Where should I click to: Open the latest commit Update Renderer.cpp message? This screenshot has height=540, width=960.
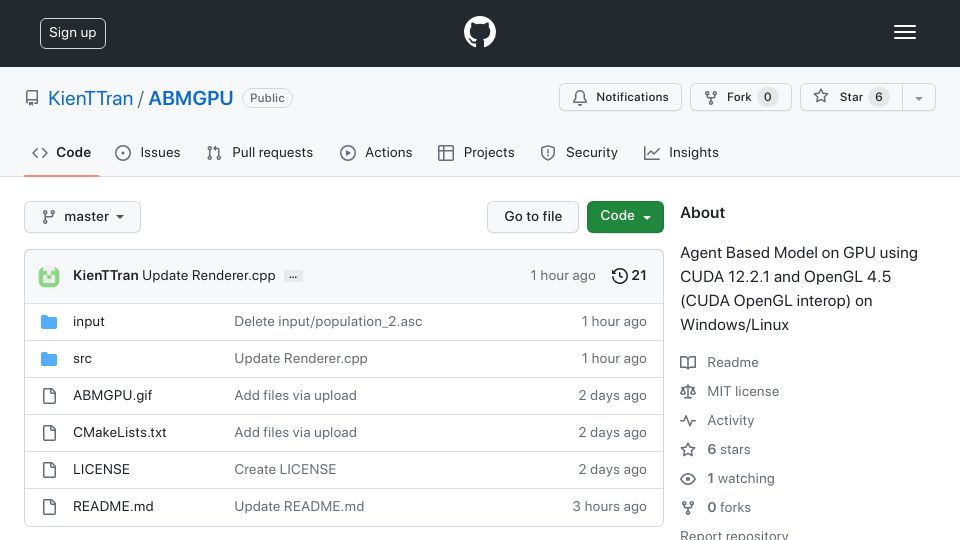tap(209, 276)
